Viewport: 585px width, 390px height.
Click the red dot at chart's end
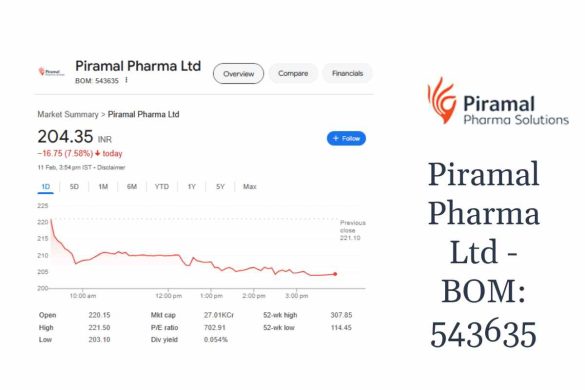[335, 274]
